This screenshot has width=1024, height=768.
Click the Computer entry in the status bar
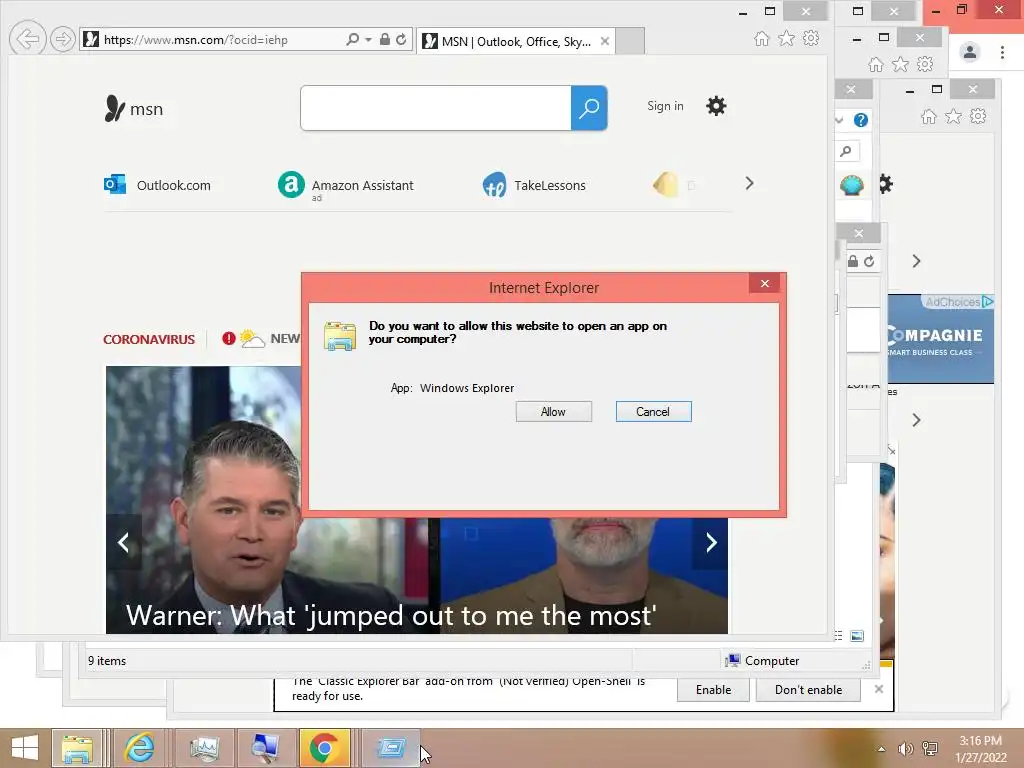tap(761, 660)
